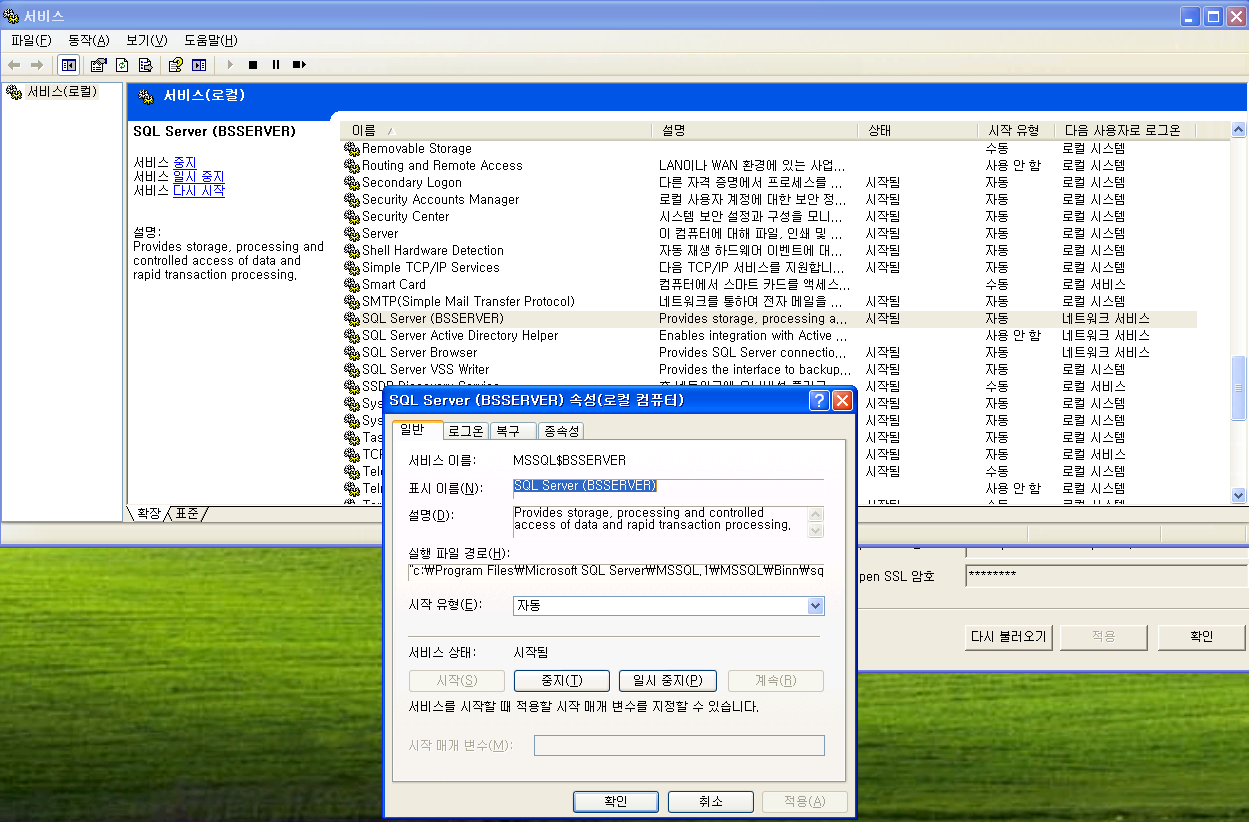Open the 파일(F) menu

click(31, 40)
